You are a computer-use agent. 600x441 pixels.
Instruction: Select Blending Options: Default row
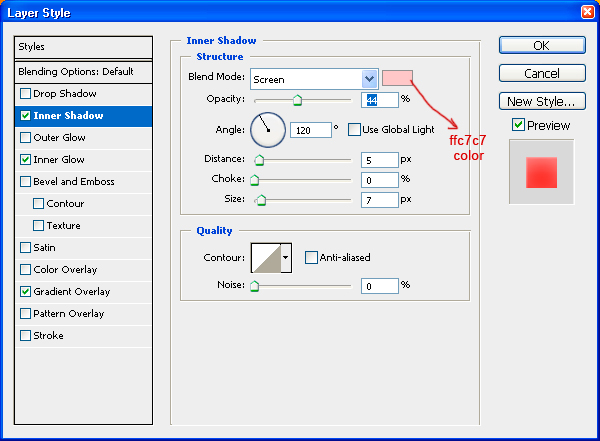[x=83, y=72]
